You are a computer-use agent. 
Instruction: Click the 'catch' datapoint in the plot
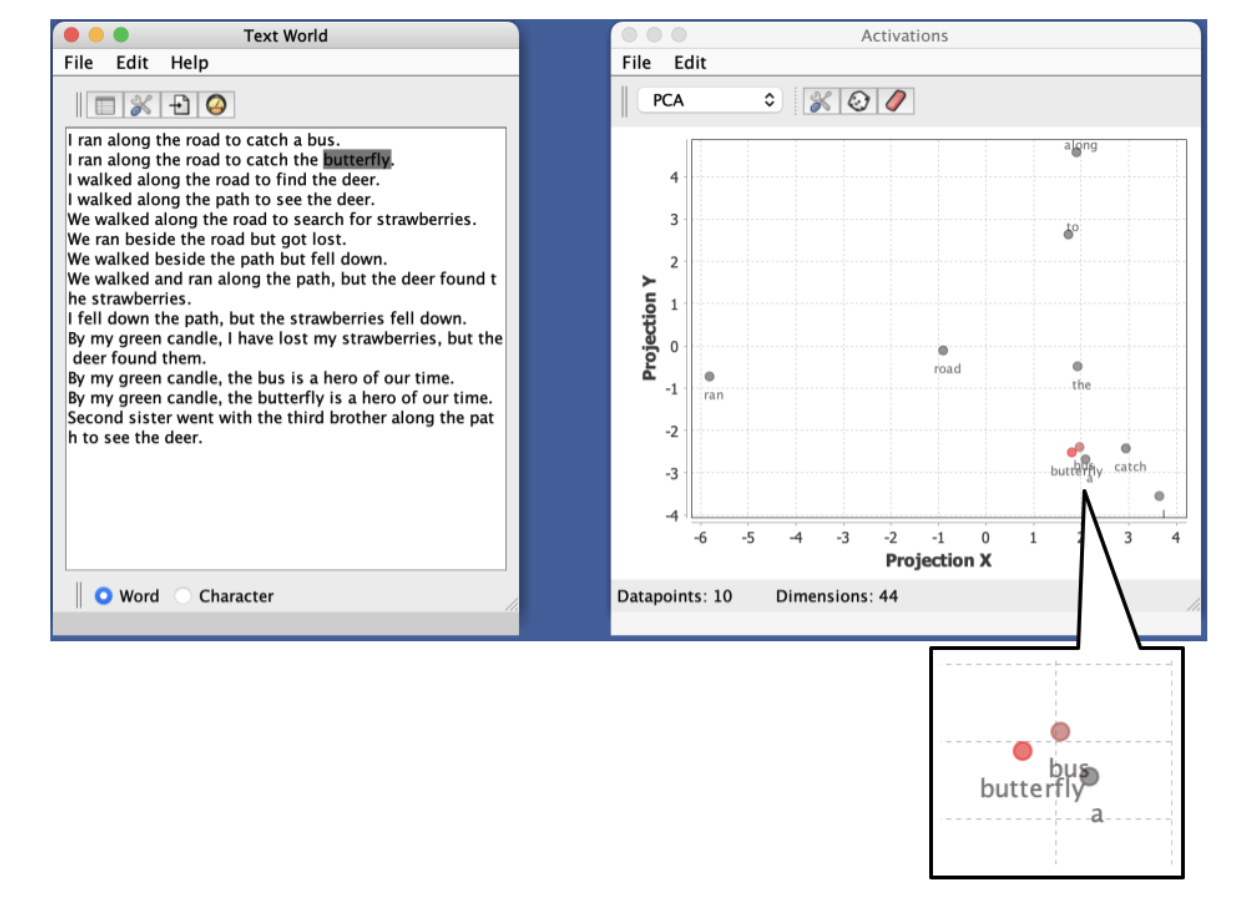1125,449
